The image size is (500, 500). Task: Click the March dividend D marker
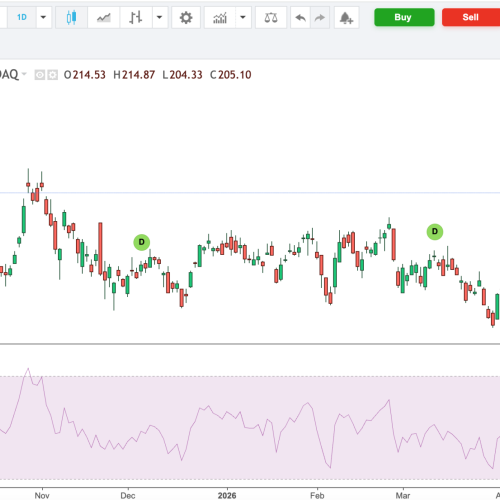435,232
